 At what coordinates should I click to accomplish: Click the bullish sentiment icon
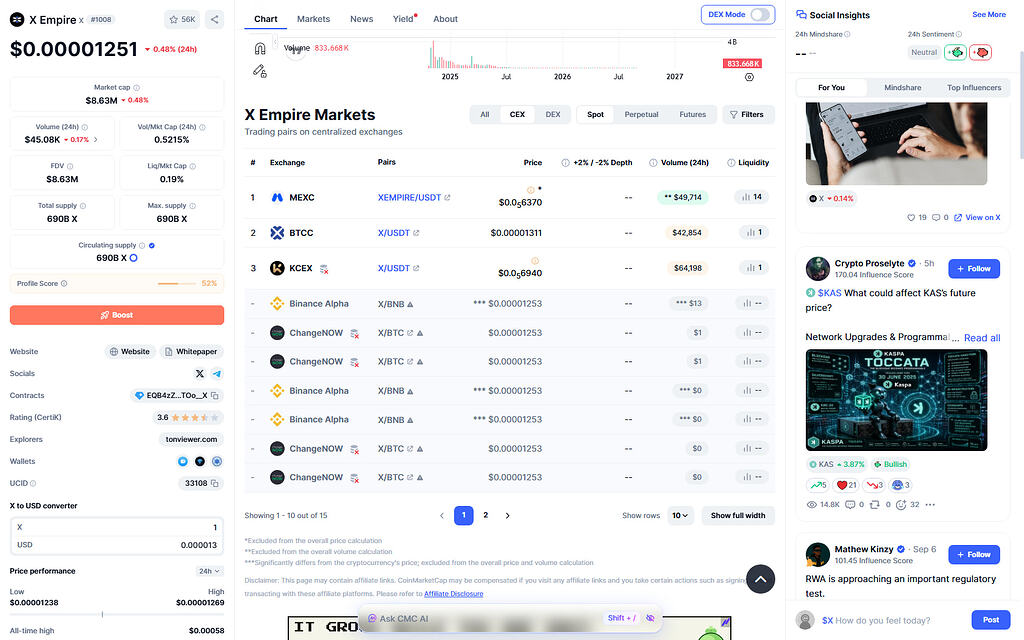click(955, 52)
